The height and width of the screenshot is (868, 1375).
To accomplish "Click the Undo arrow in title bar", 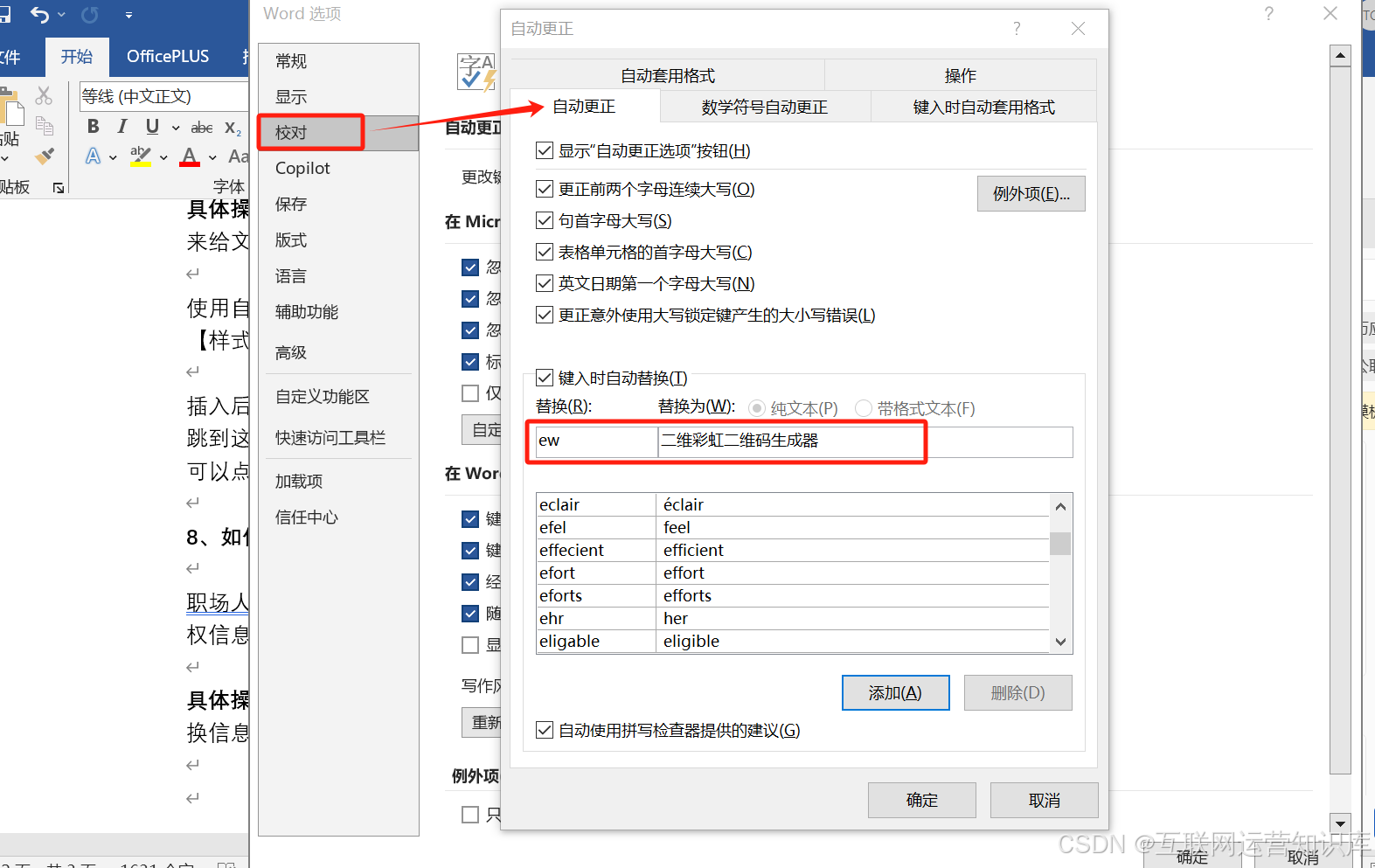I will 39,14.
